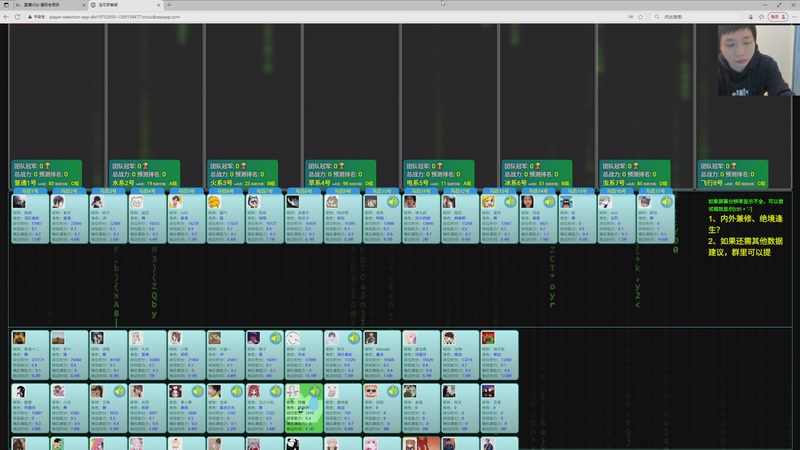The height and width of the screenshot is (450, 800).
Task: Click the 草系4号 team info box
Action: click(x=340, y=174)
